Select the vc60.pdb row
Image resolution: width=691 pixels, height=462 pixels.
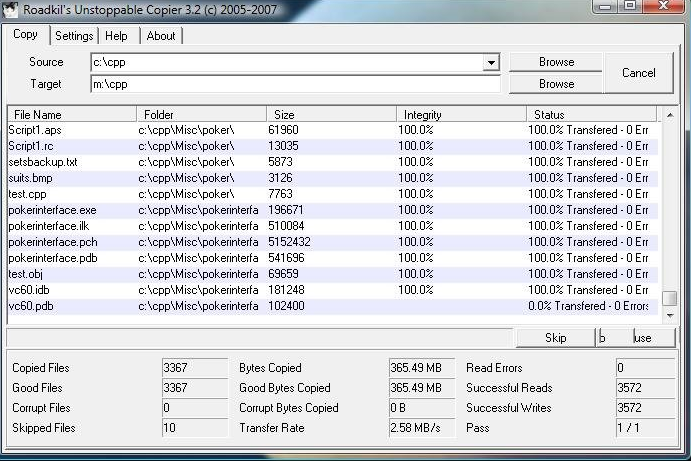tap(333, 306)
